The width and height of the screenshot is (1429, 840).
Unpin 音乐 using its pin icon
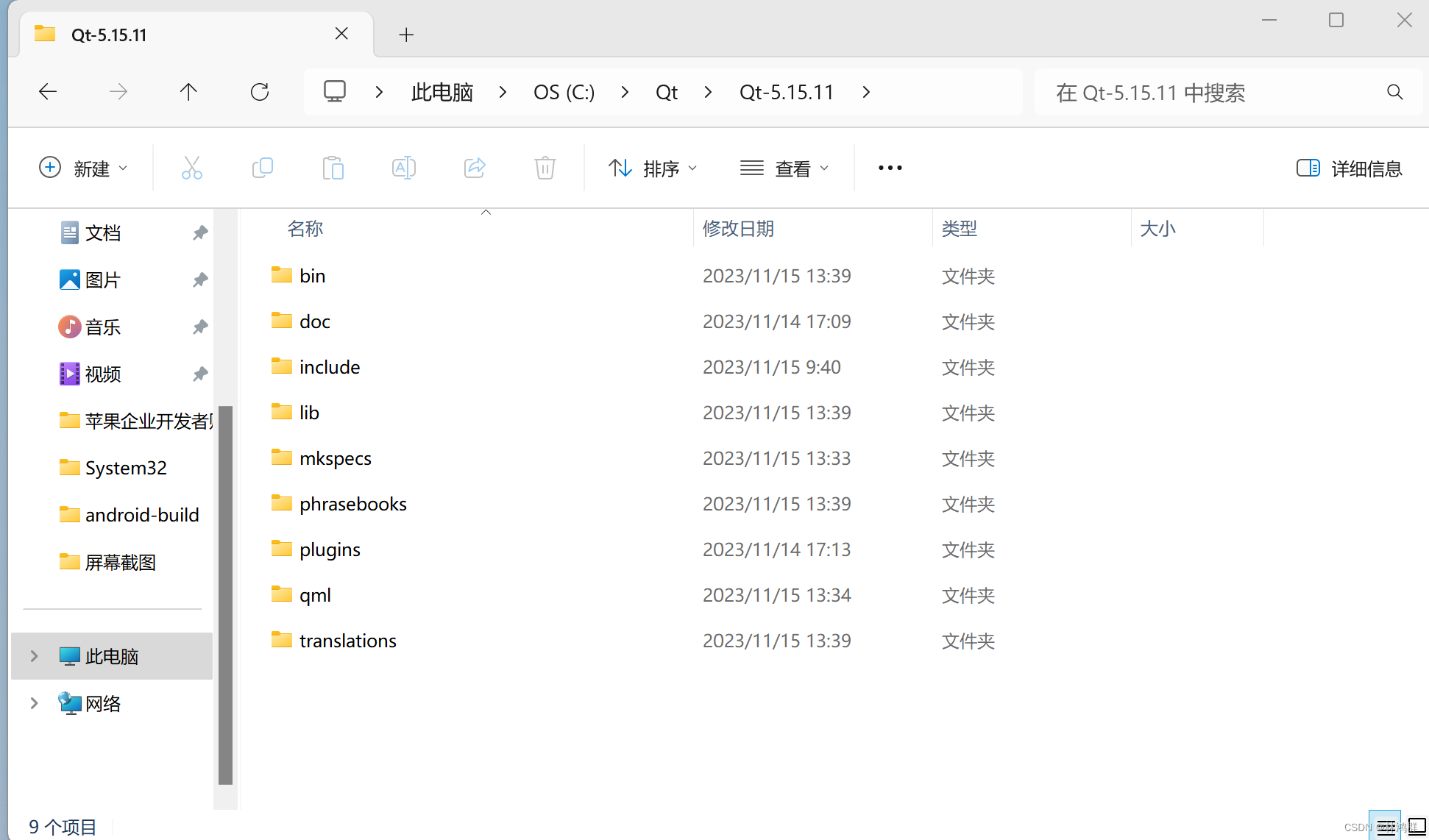(x=200, y=327)
